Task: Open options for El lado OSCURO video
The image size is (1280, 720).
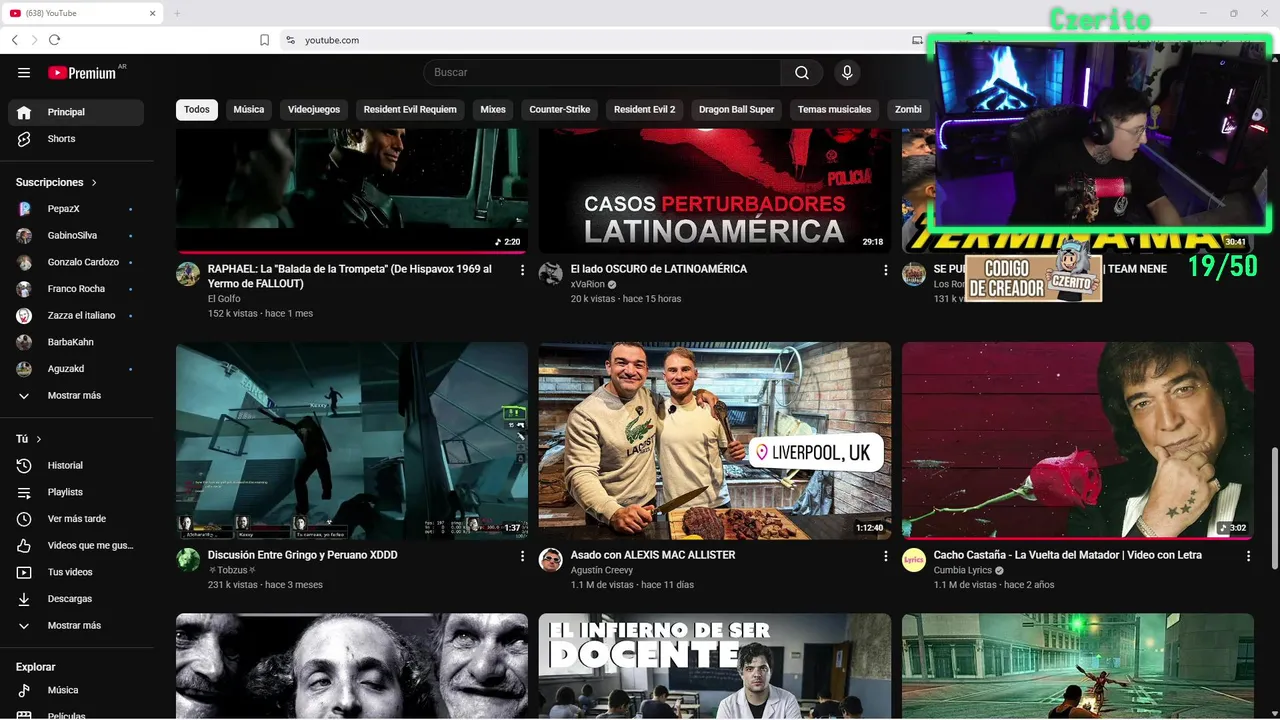Action: pos(885,270)
